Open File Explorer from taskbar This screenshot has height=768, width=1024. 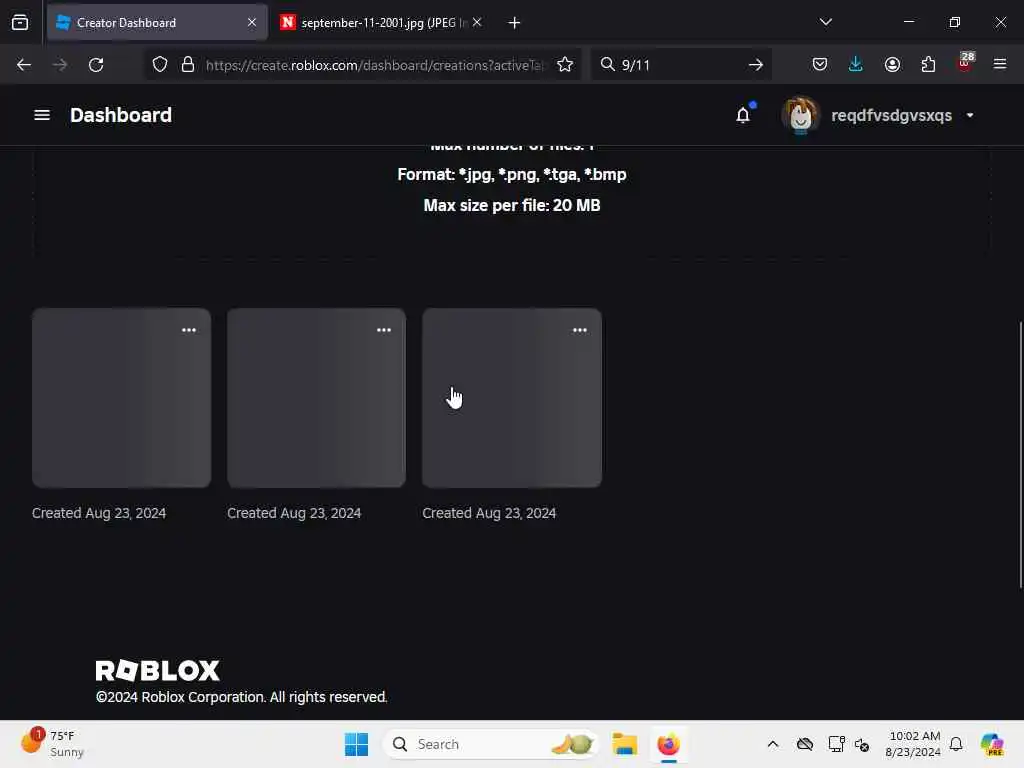tap(625, 744)
